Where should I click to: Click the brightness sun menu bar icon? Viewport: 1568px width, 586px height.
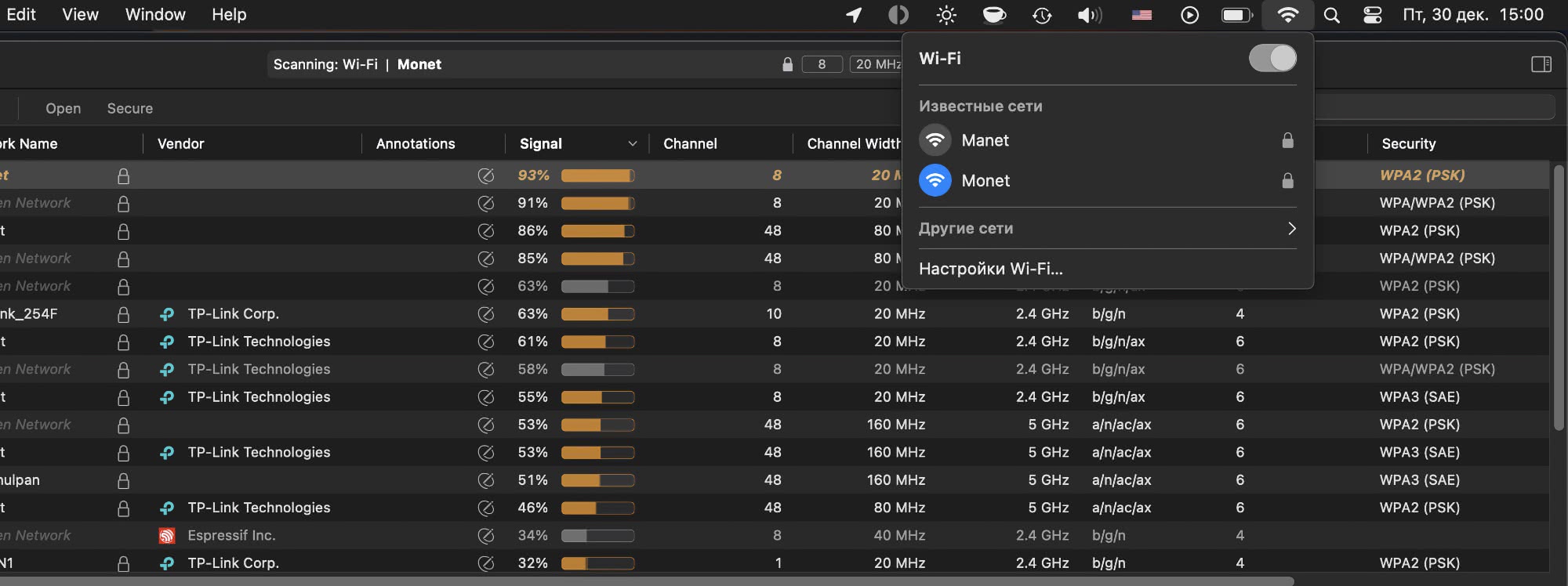tap(946, 15)
